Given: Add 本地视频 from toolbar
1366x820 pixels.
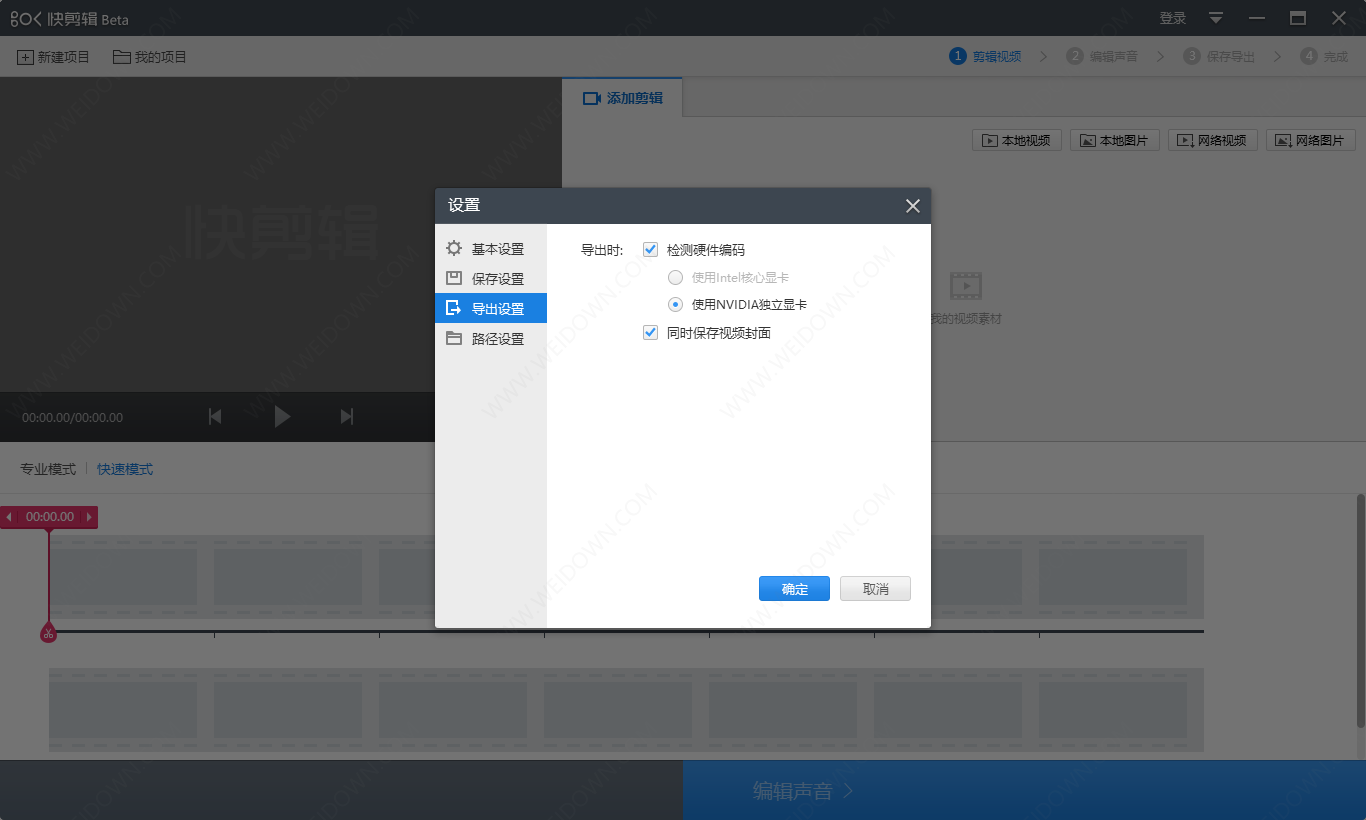Looking at the screenshot, I should click(x=1016, y=141).
